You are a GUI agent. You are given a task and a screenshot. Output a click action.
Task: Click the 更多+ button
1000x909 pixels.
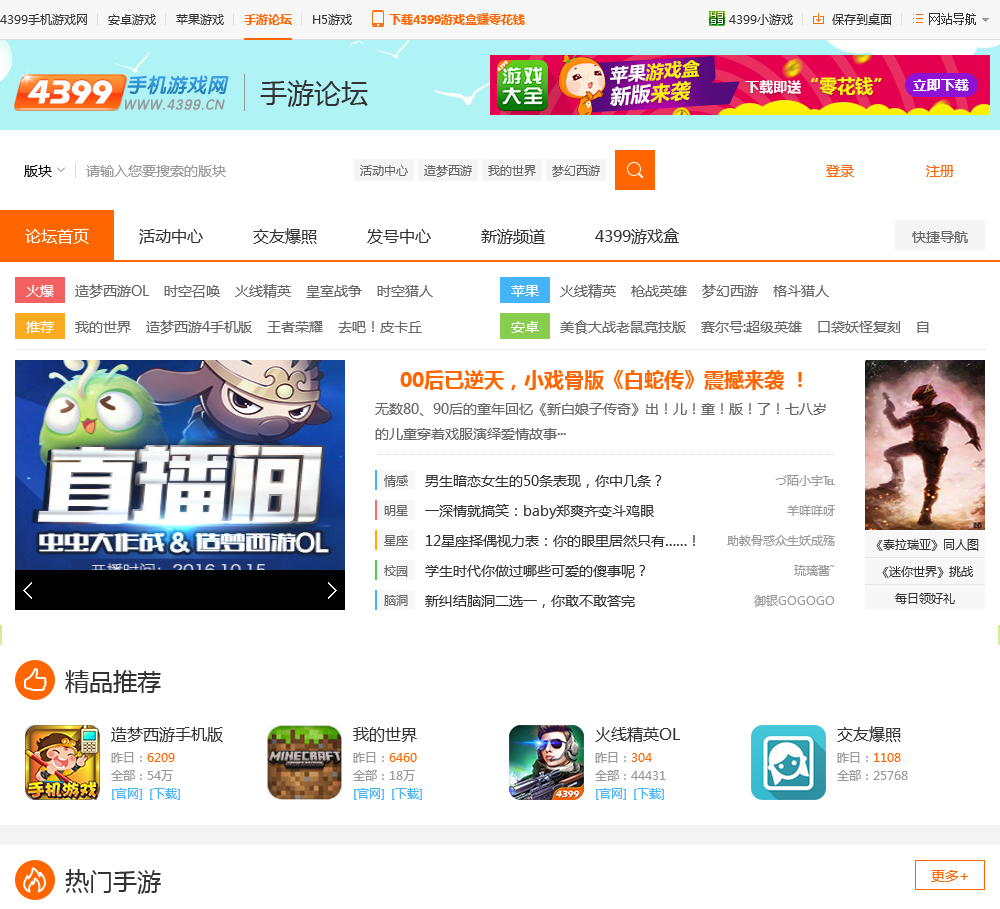tap(950, 875)
